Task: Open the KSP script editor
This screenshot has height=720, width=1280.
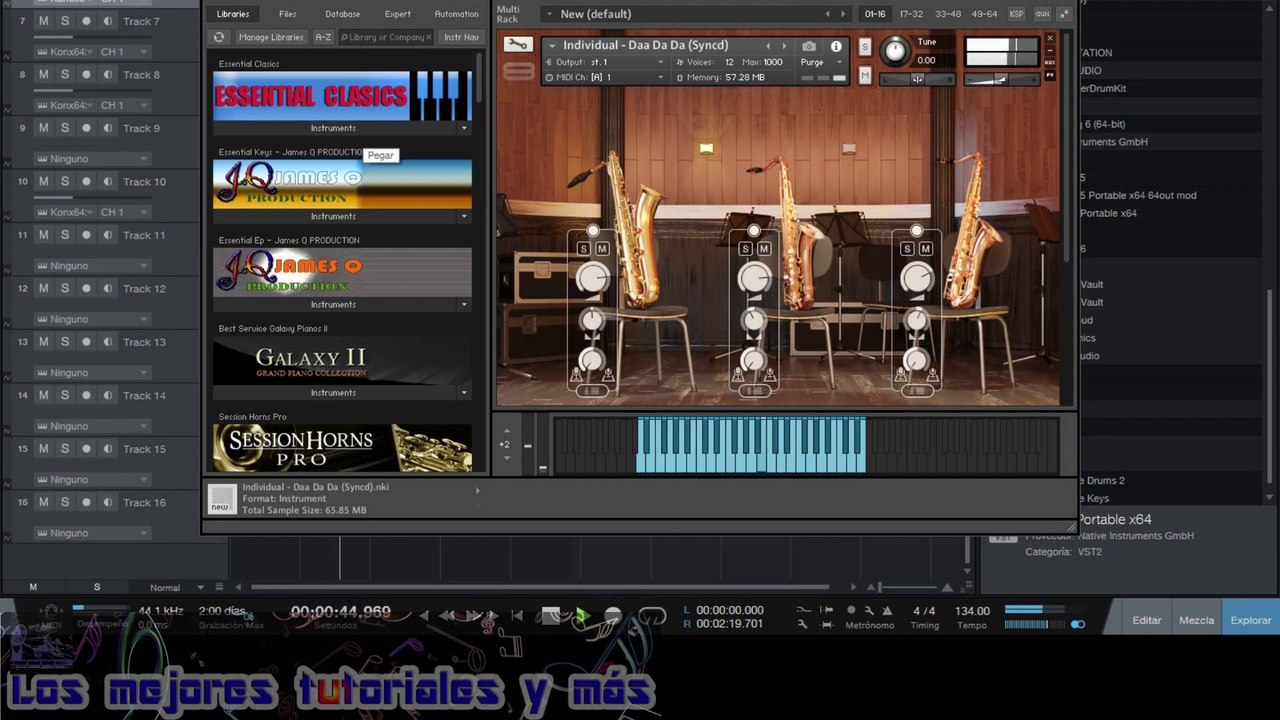Action: pyautogui.click(x=1016, y=14)
